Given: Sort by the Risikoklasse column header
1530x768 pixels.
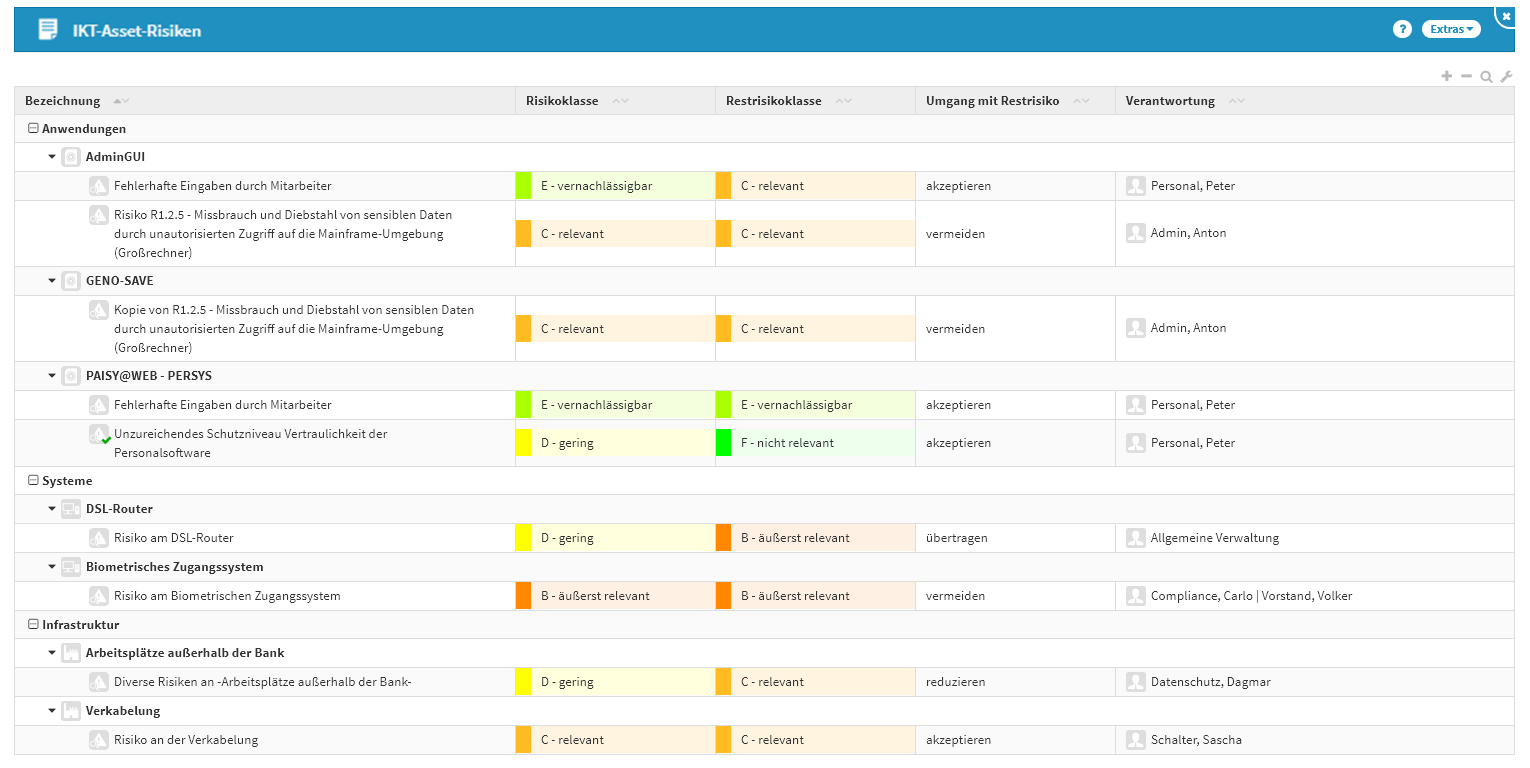Looking at the screenshot, I should tap(562, 101).
